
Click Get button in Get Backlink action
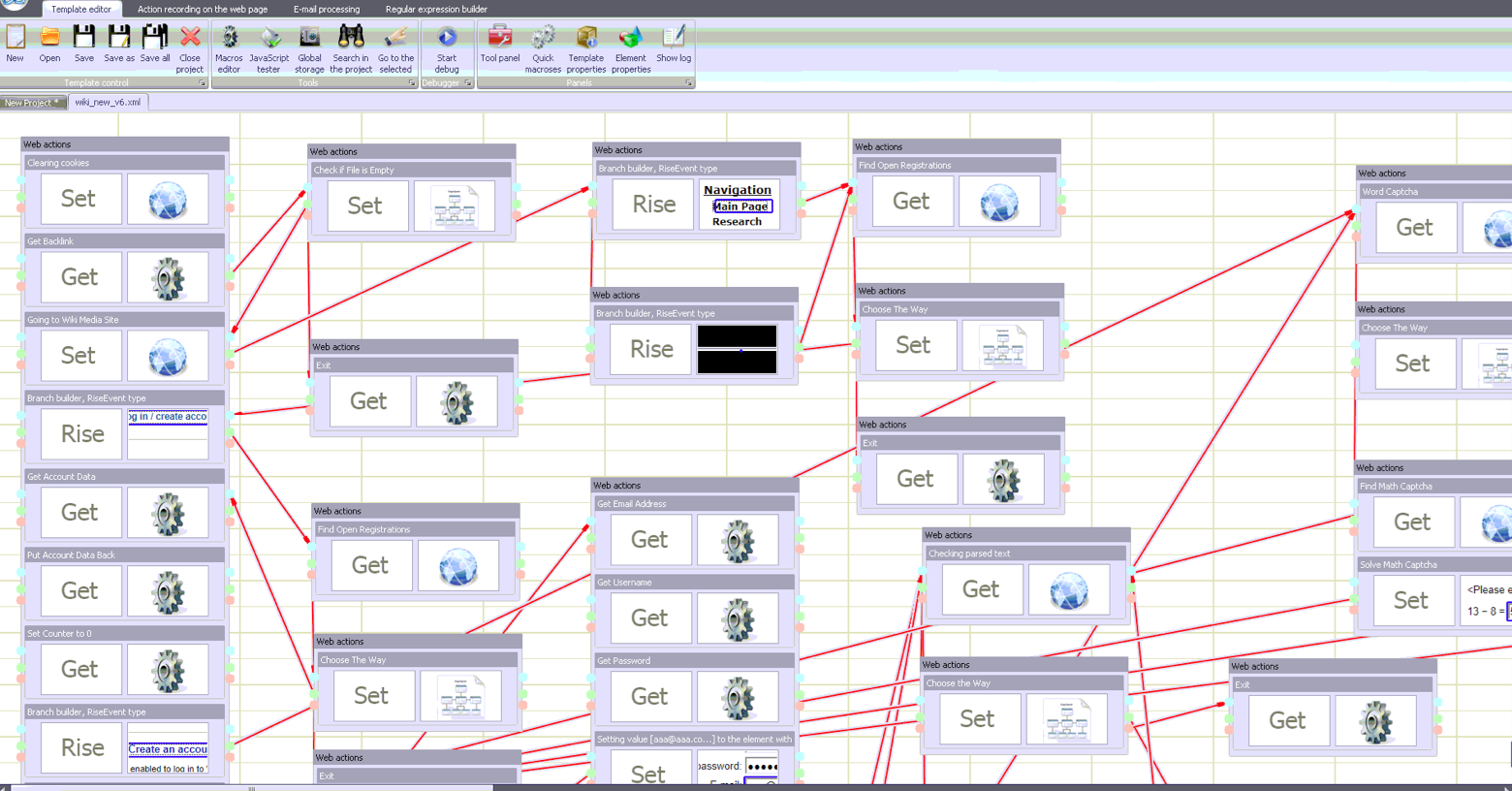coord(81,277)
